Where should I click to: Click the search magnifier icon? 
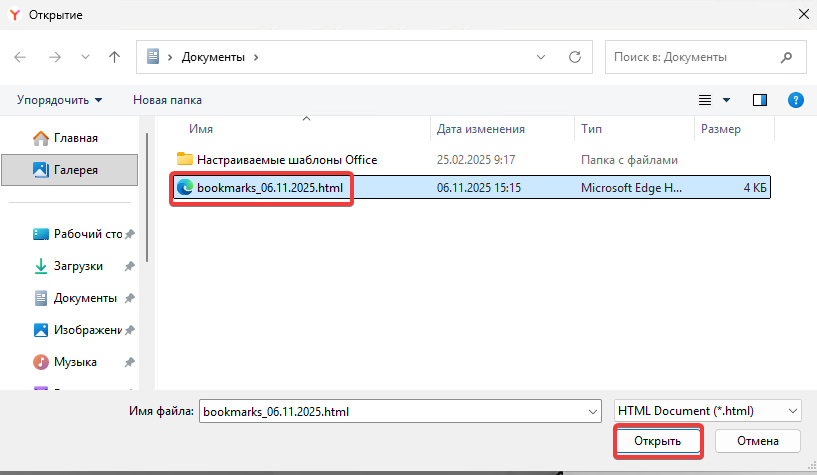pyautogui.click(x=787, y=57)
